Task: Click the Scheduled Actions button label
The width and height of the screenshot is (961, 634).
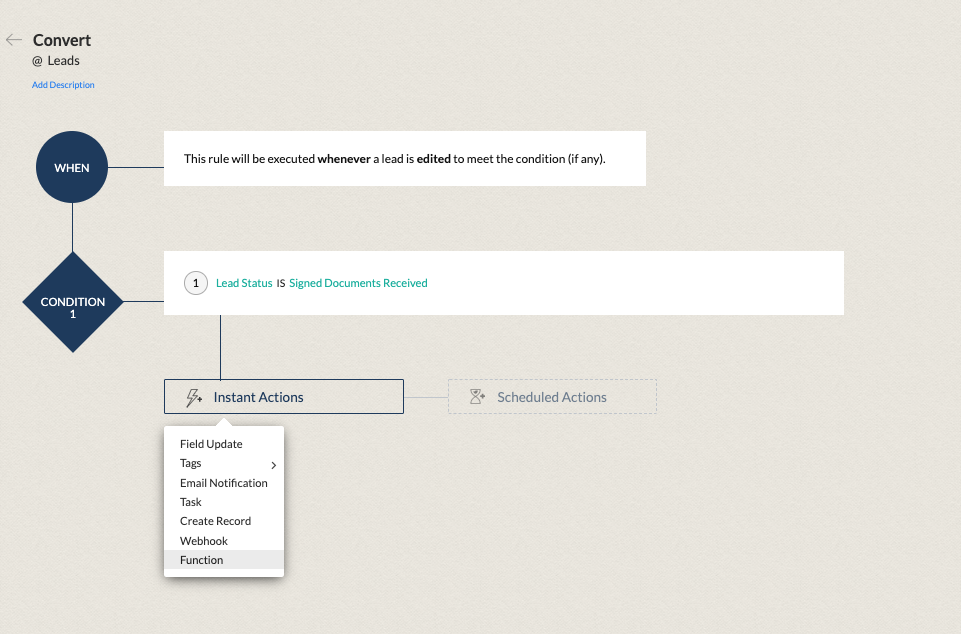Action: point(552,397)
